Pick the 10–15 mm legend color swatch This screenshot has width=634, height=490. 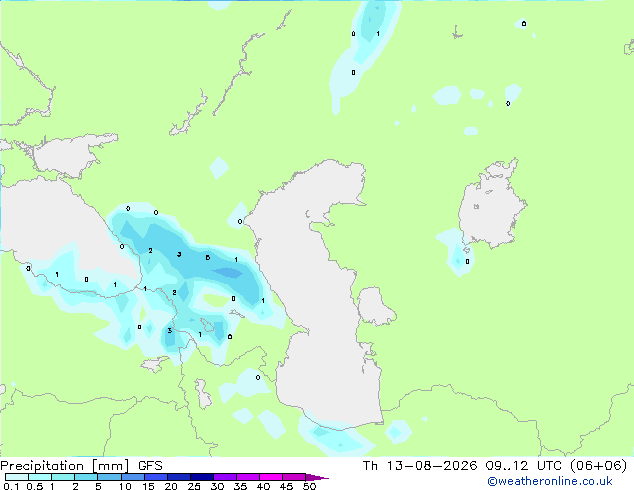[x=133, y=477]
